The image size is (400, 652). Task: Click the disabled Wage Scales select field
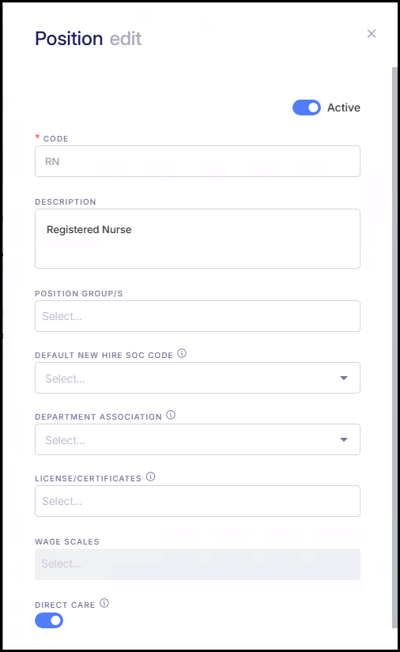tap(198, 564)
